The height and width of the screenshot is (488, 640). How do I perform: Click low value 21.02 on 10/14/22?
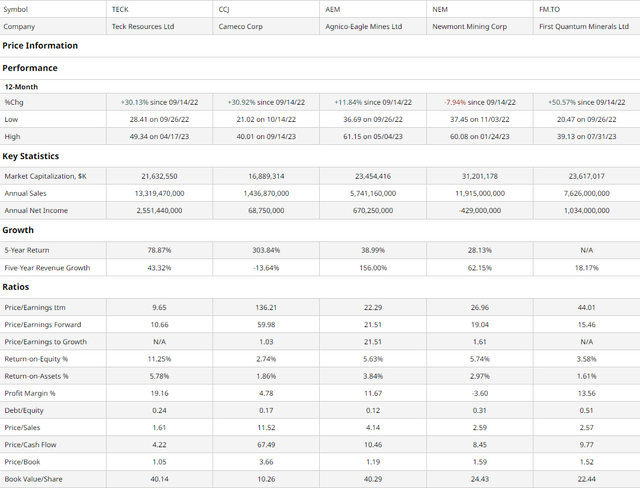pos(266,120)
